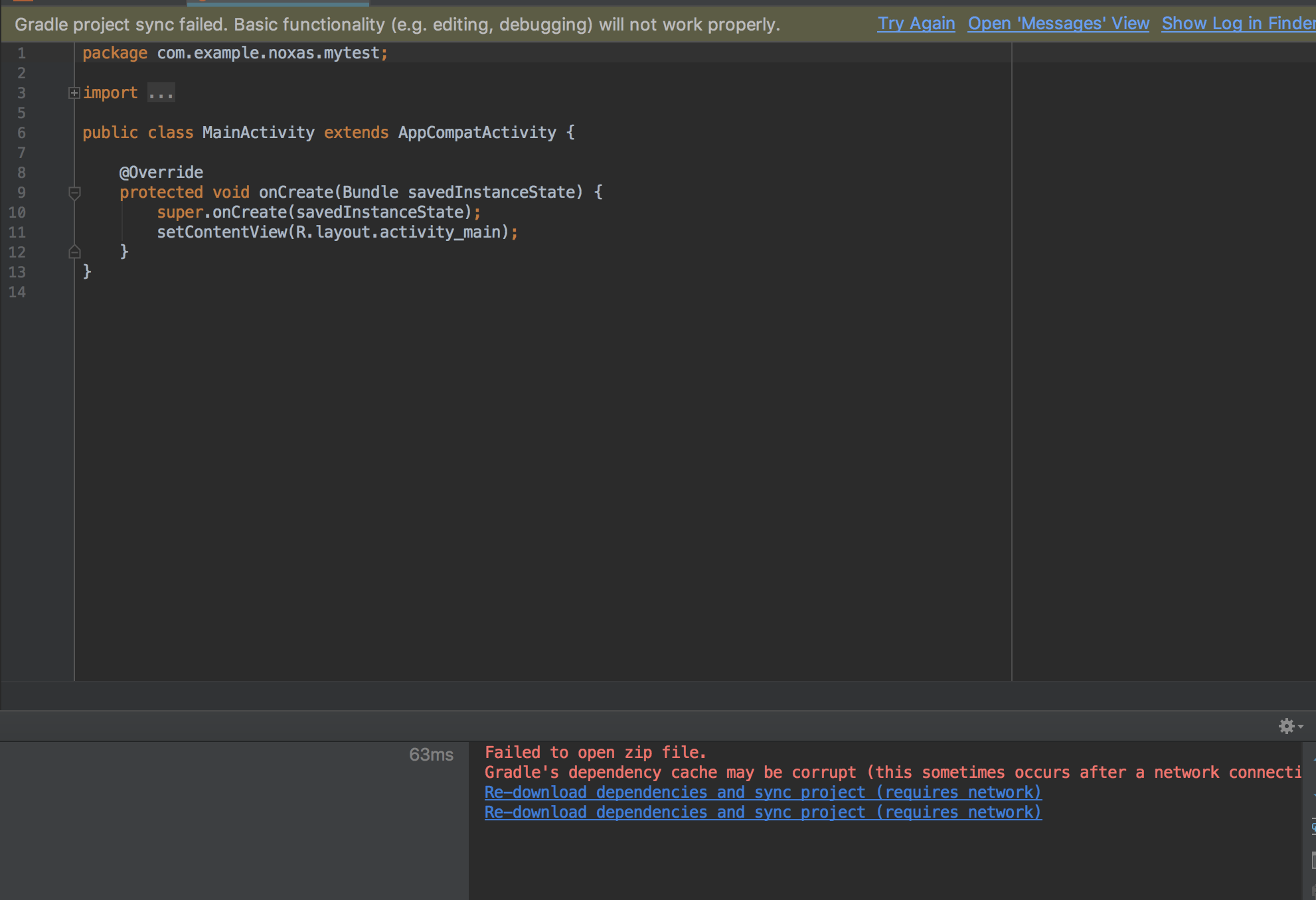Viewport: 1316px width, 900px height.
Task: Click the soft-wrap icon on right edge
Action: (1313, 827)
